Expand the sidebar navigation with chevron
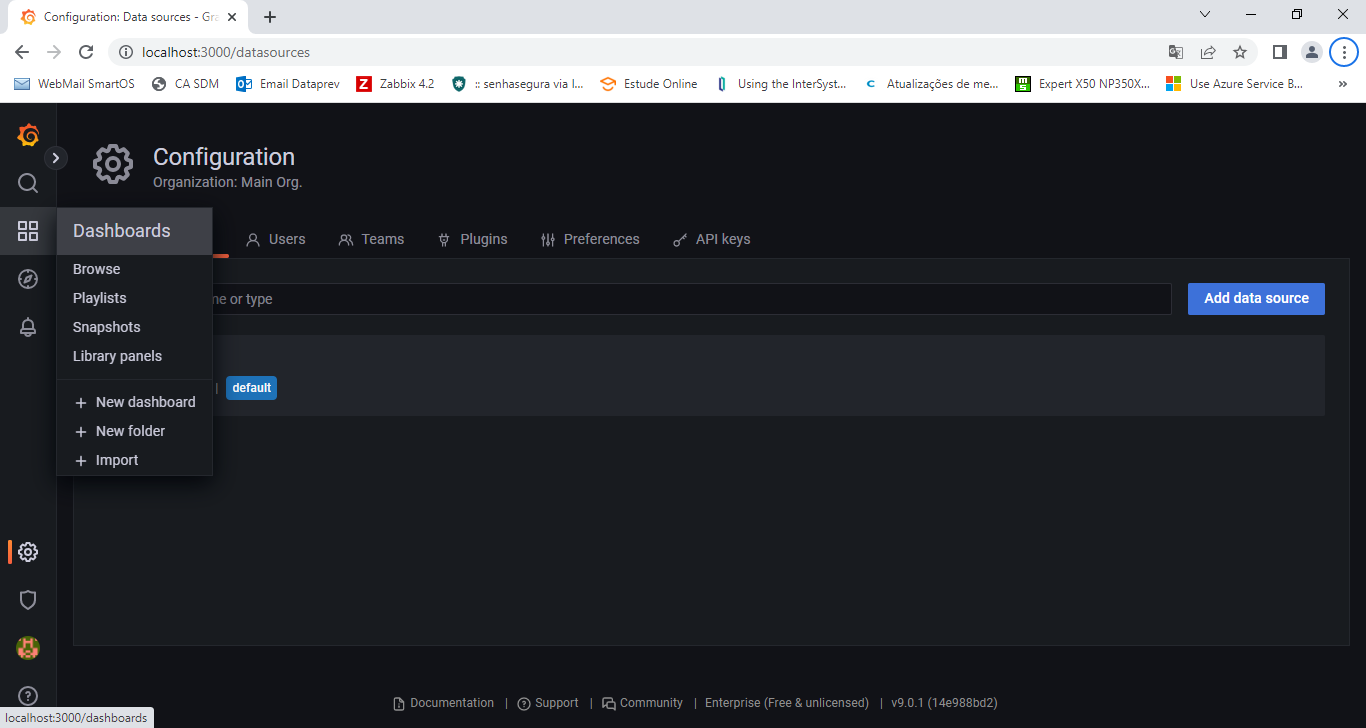This screenshot has width=1366, height=728. (56, 158)
